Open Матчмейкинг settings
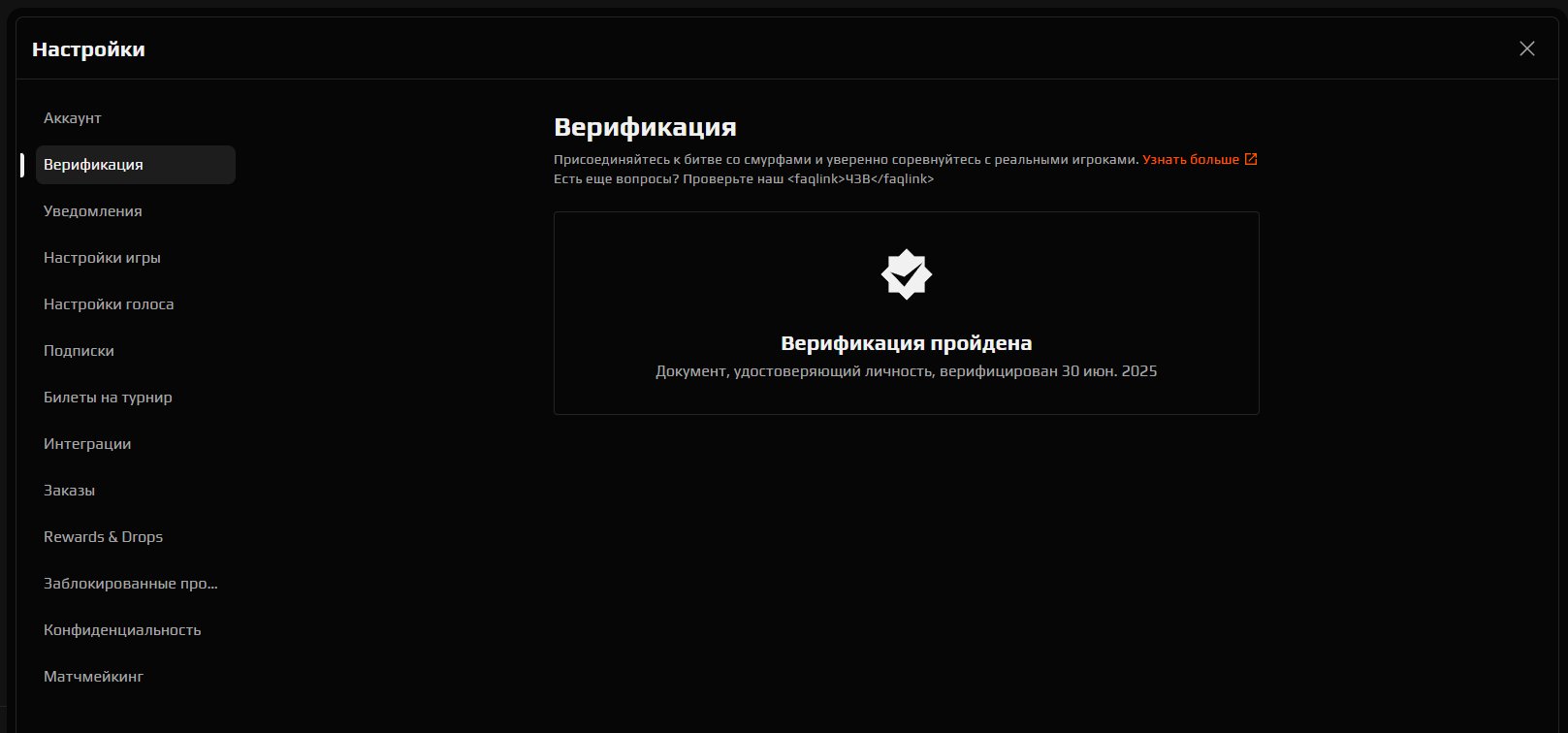Image resolution: width=1568 pixels, height=733 pixels. tap(93, 677)
